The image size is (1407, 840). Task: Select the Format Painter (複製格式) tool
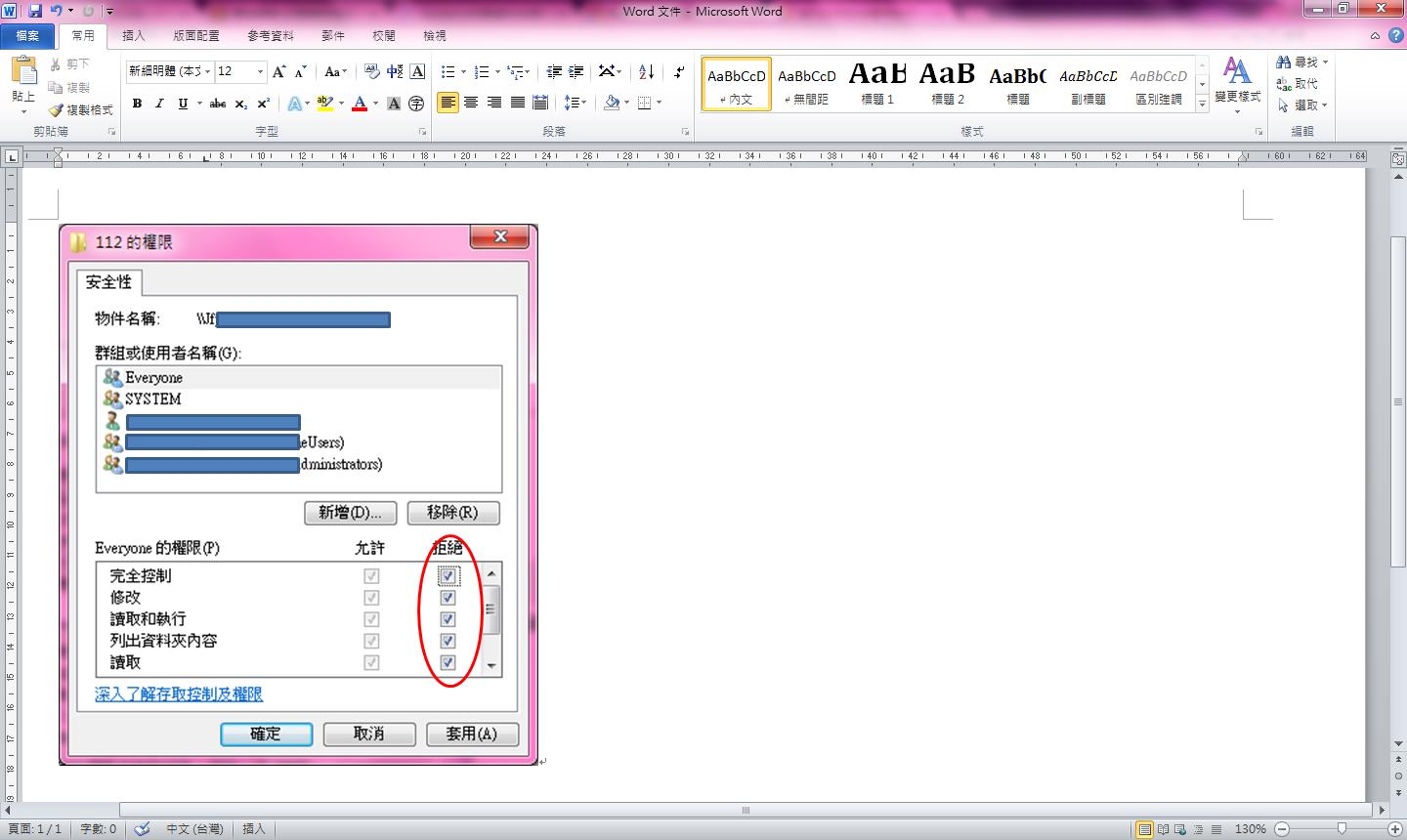tap(81, 109)
